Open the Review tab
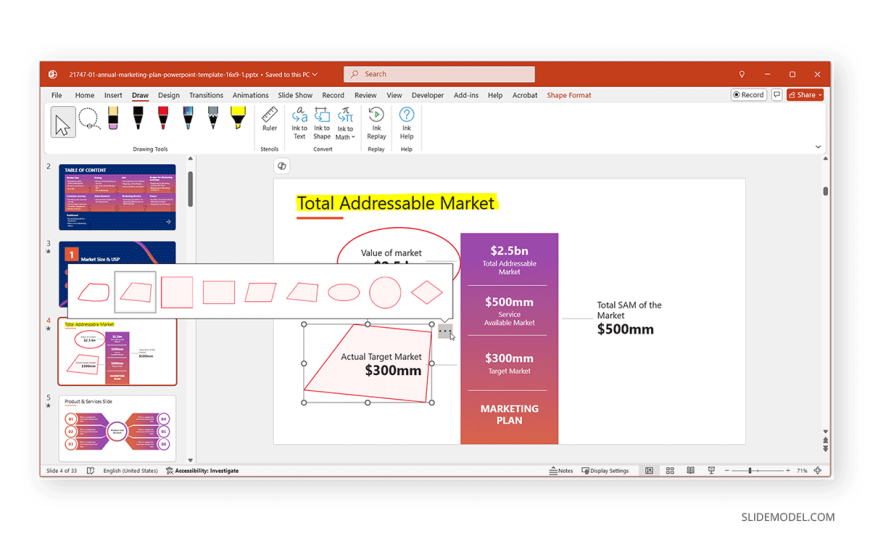Screen dimensions: 870x539 click(x=366, y=95)
